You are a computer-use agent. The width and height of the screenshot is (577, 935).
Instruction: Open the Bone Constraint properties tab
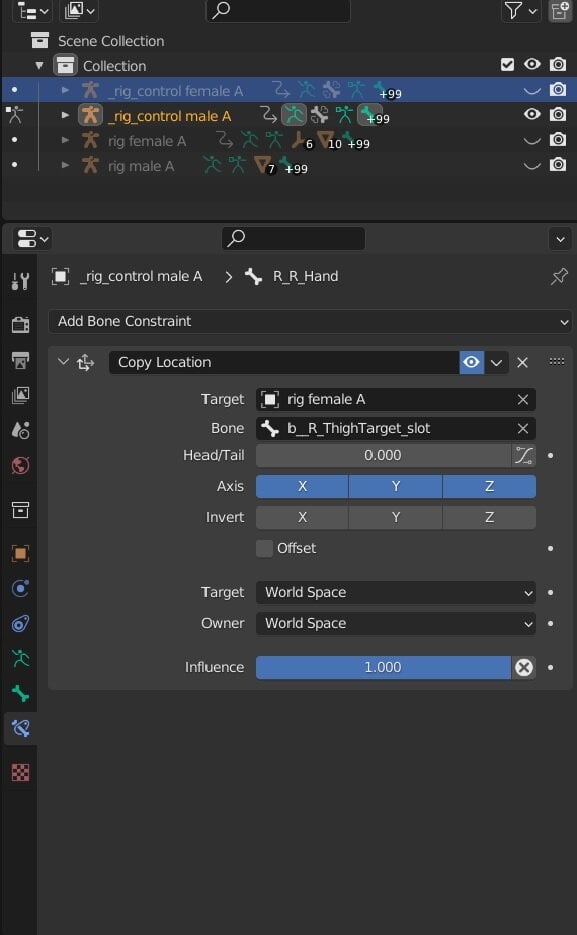coord(20,728)
